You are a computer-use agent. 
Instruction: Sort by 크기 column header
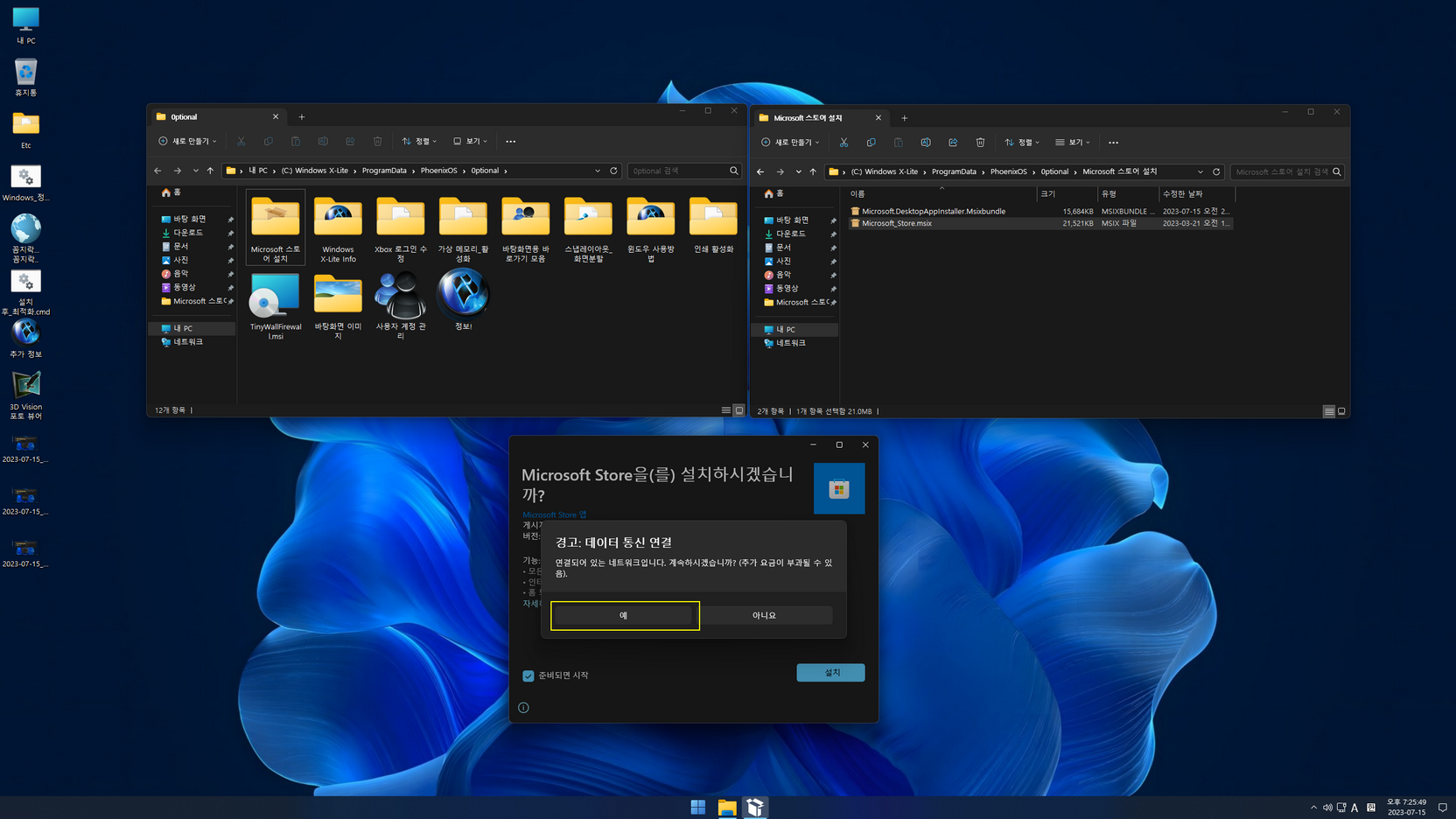pyautogui.click(x=1067, y=193)
